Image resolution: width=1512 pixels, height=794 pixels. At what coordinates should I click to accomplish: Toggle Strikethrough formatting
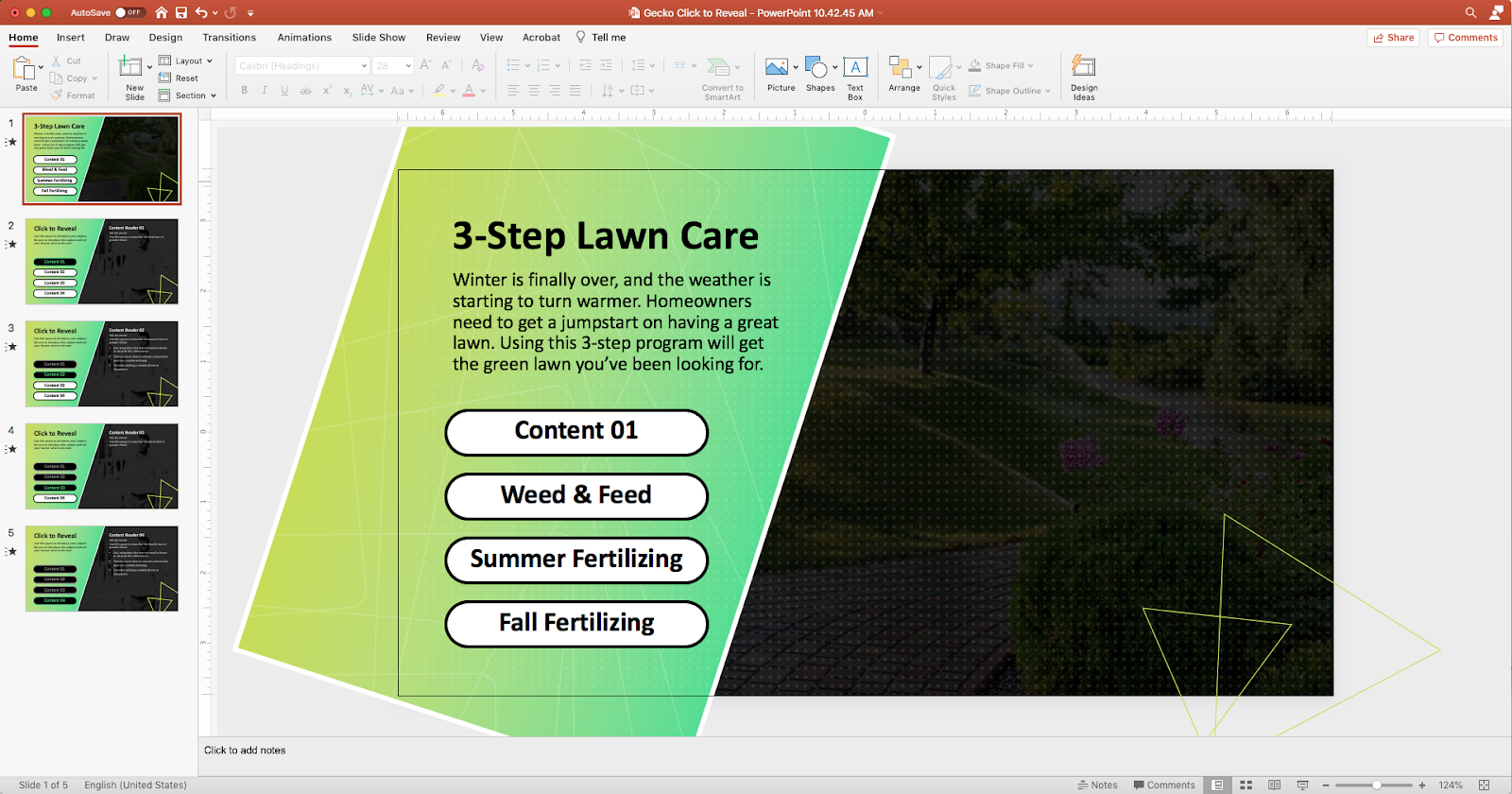tap(305, 91)
